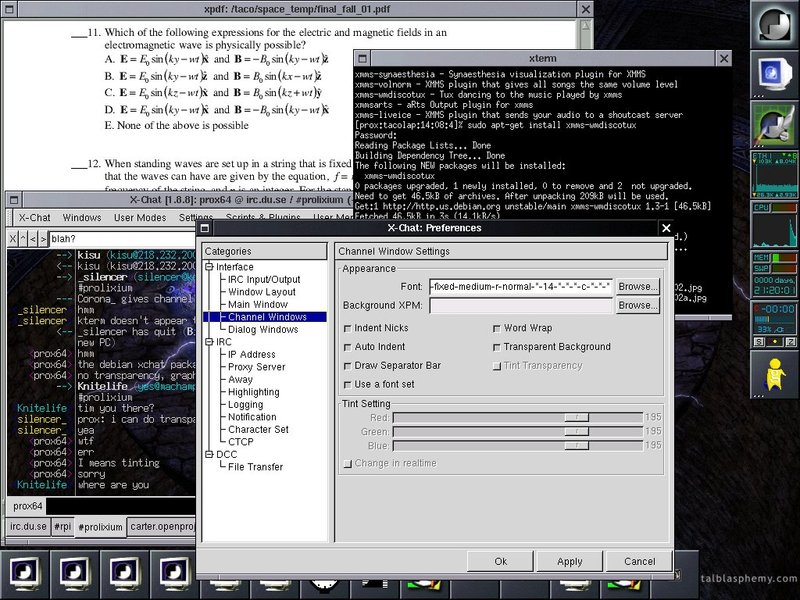Viewport: 800px width, 600px height.
Task: Click the xpdf vertical scrollbar up arrow
Action: (x=585, y=27)
